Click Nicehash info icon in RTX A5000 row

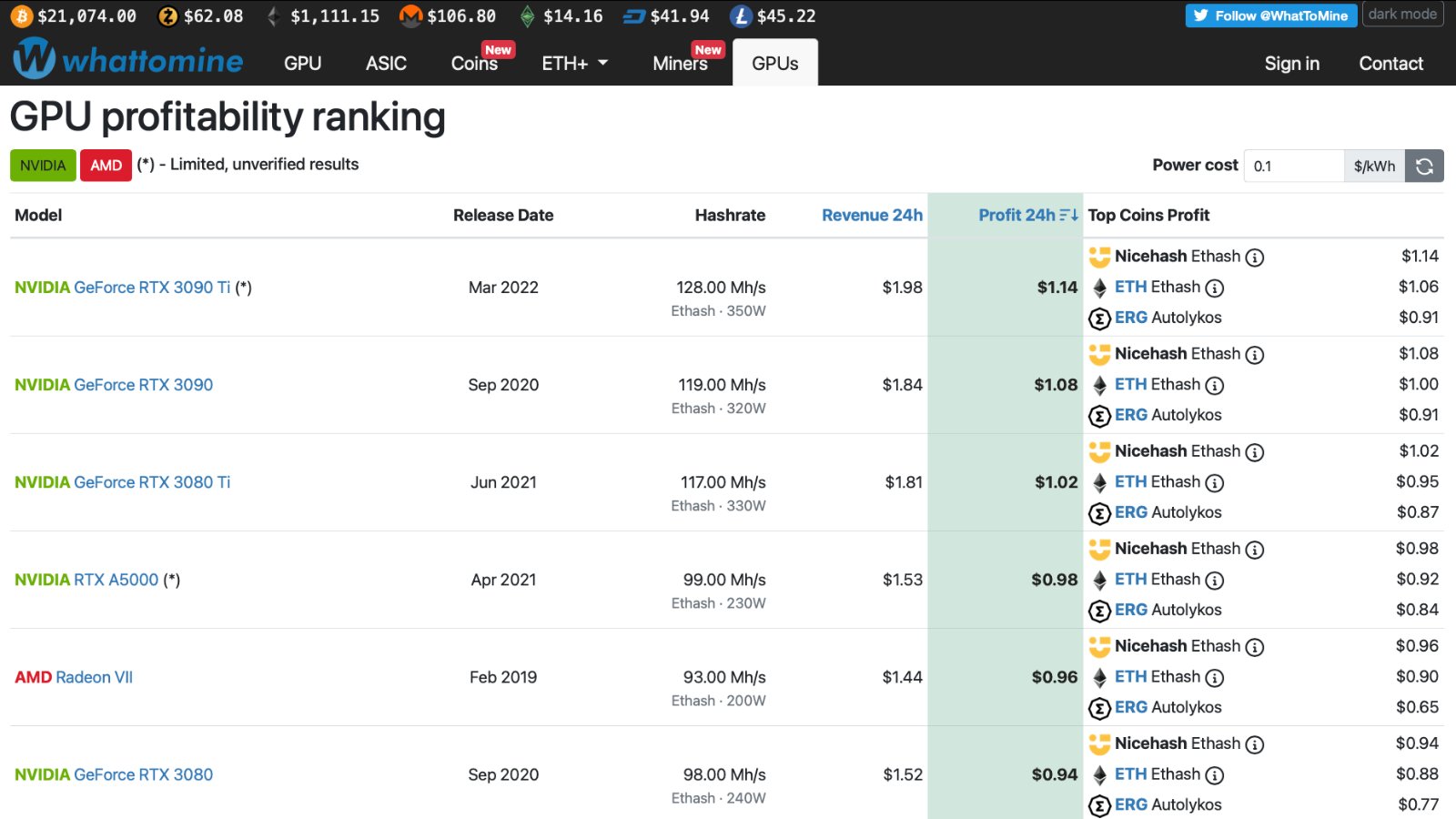(x=1255, y=550)
